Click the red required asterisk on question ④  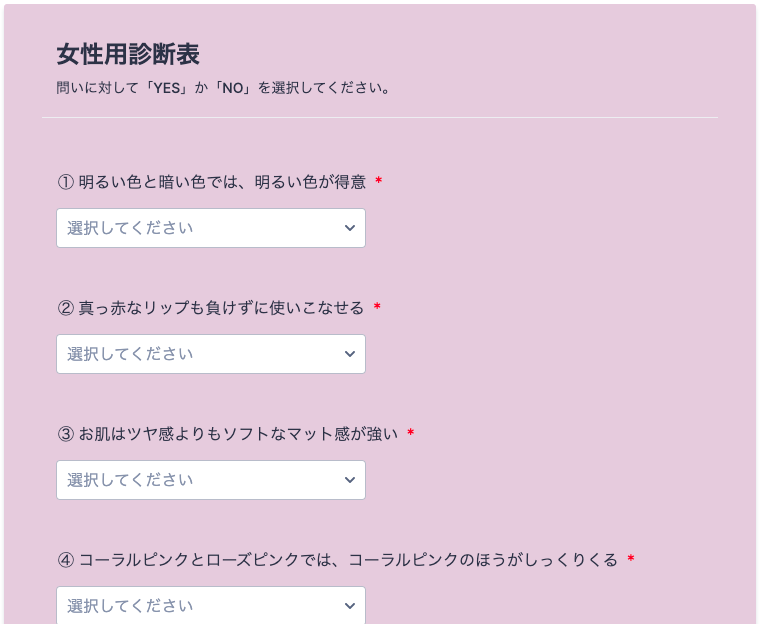(631, 559)
